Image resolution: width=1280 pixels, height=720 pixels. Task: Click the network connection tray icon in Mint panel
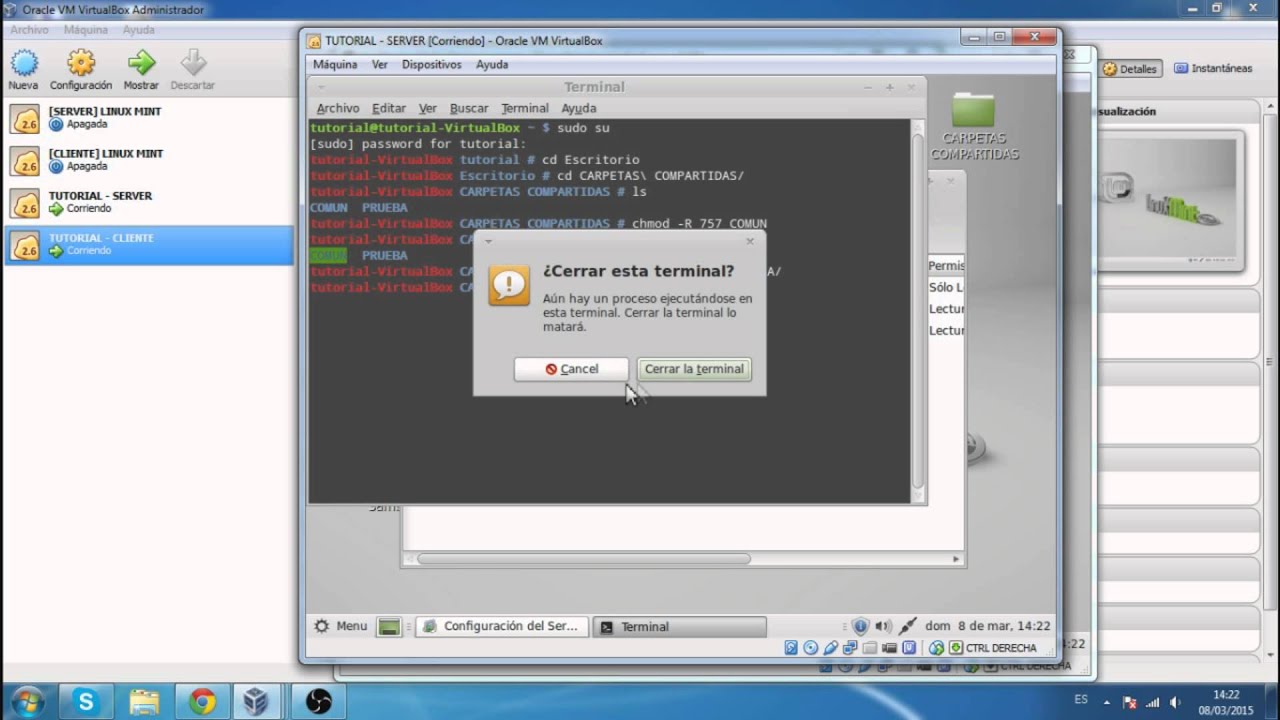tap(907, 626)
